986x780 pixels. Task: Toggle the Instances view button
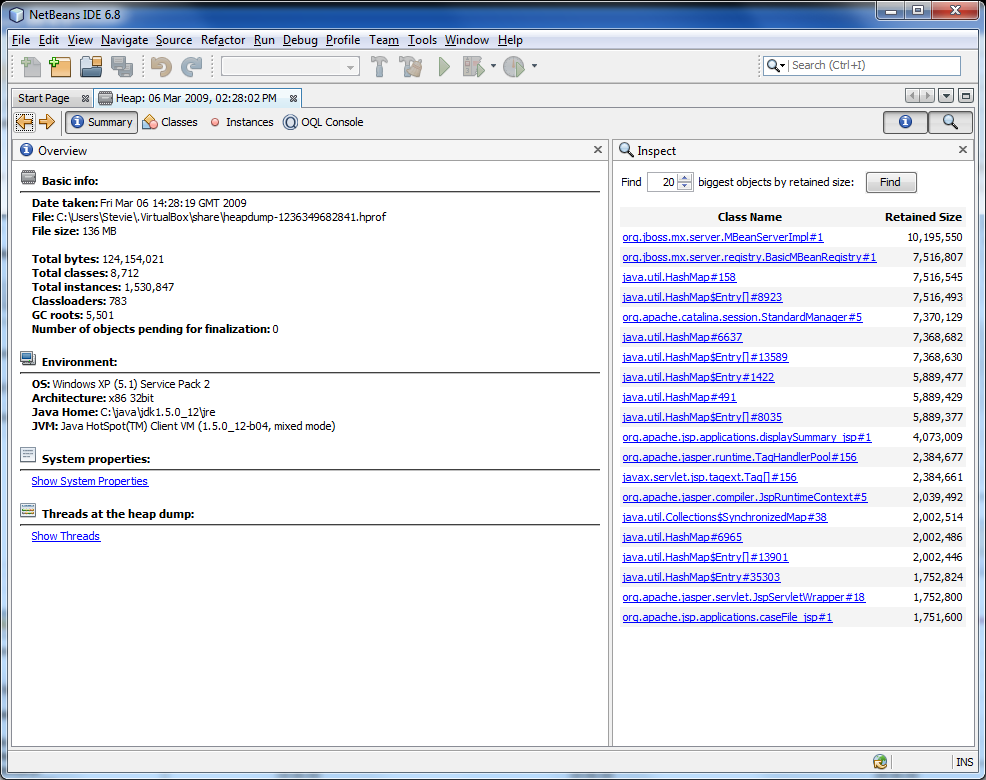coord(242,122)
